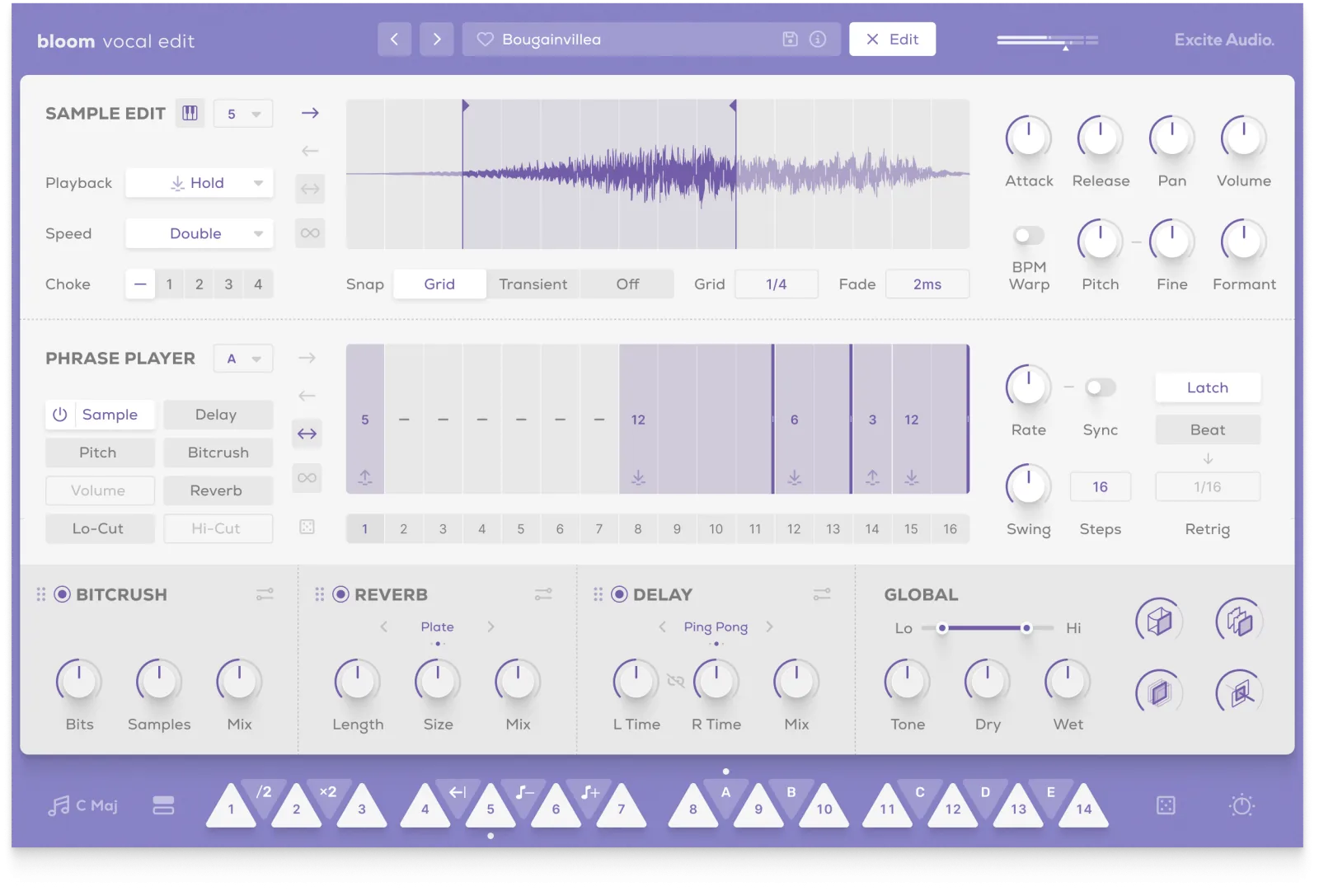Screen dimensions: 1319x896
Task: Adjust the Global Lo filter slider handle
Action: 941,628
